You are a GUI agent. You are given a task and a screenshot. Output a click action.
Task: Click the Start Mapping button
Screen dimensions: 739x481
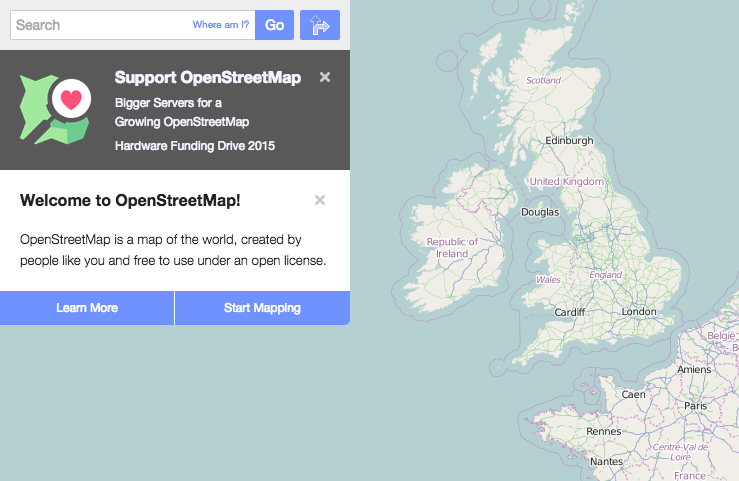(x=262, y=308)
